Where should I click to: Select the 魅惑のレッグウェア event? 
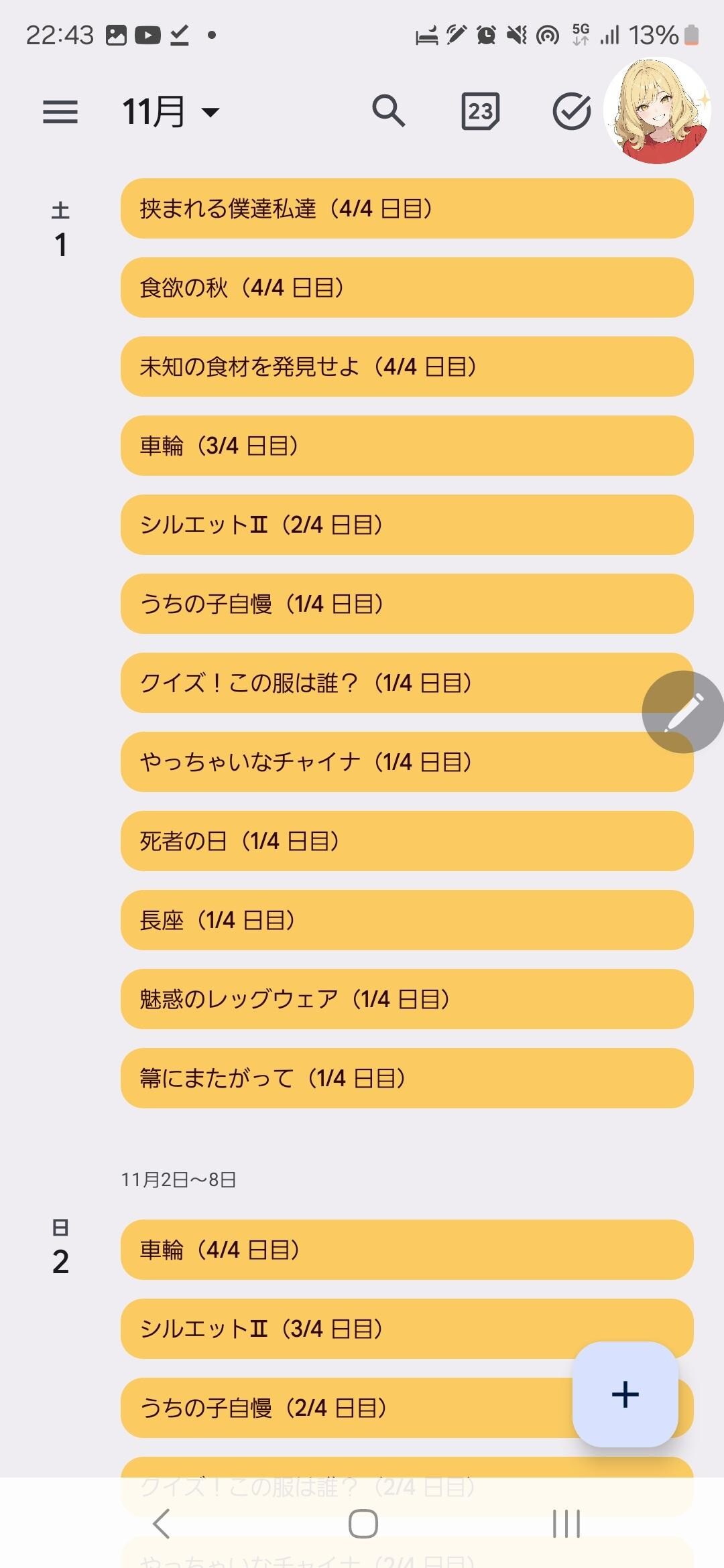click(x=406, y=999)
